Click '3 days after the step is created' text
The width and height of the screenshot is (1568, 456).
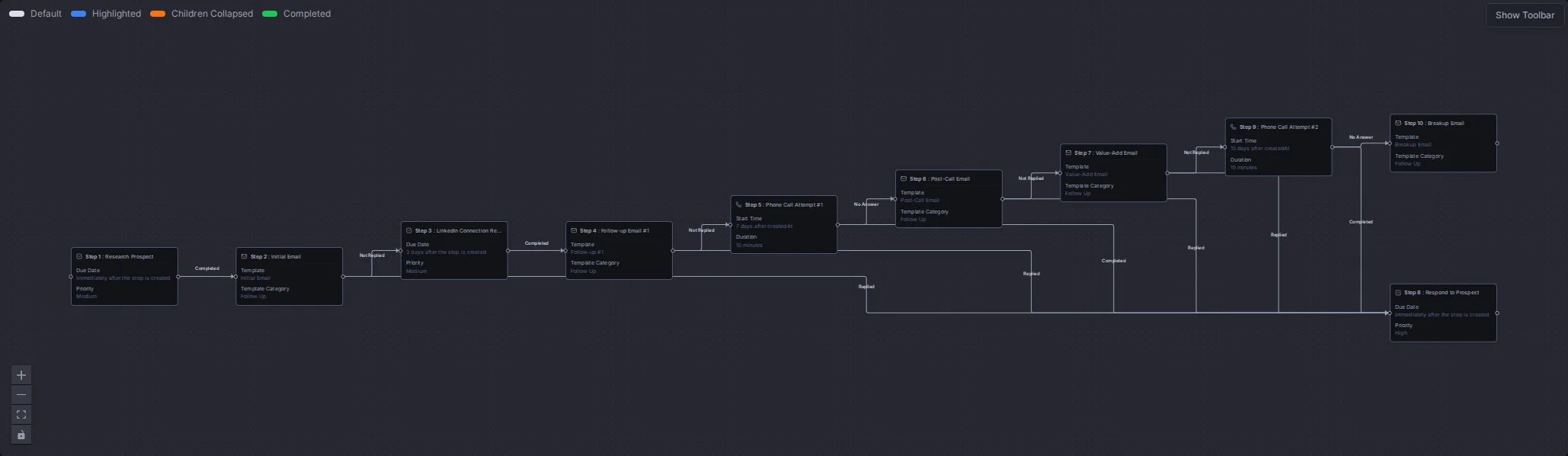pyautogui.click(x=446, y=252)
